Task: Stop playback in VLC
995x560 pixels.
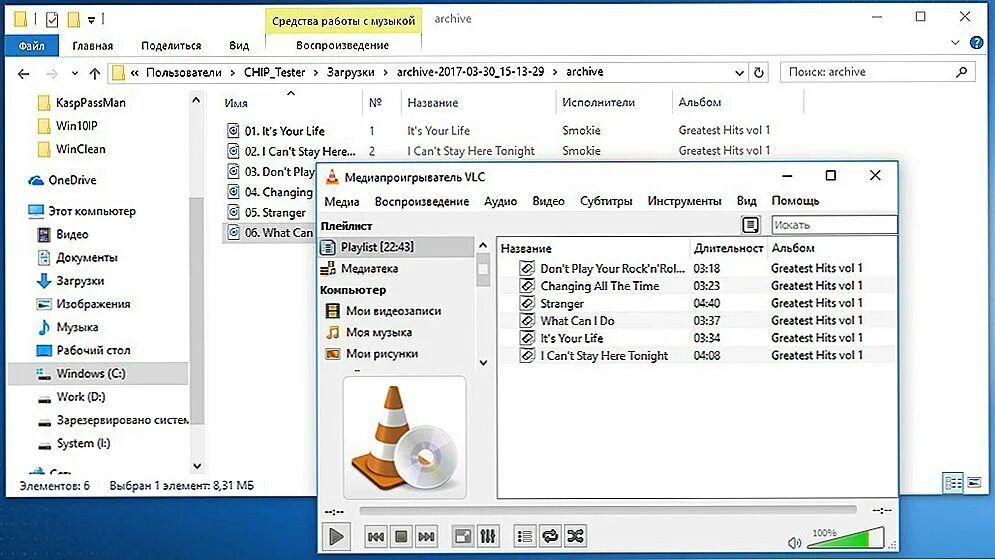Action: pos(401,537)
